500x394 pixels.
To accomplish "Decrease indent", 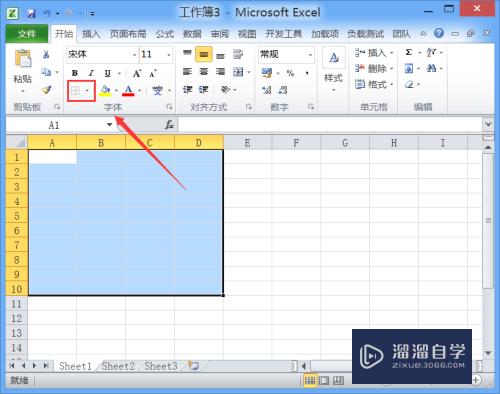I will [x=187, y=90].
